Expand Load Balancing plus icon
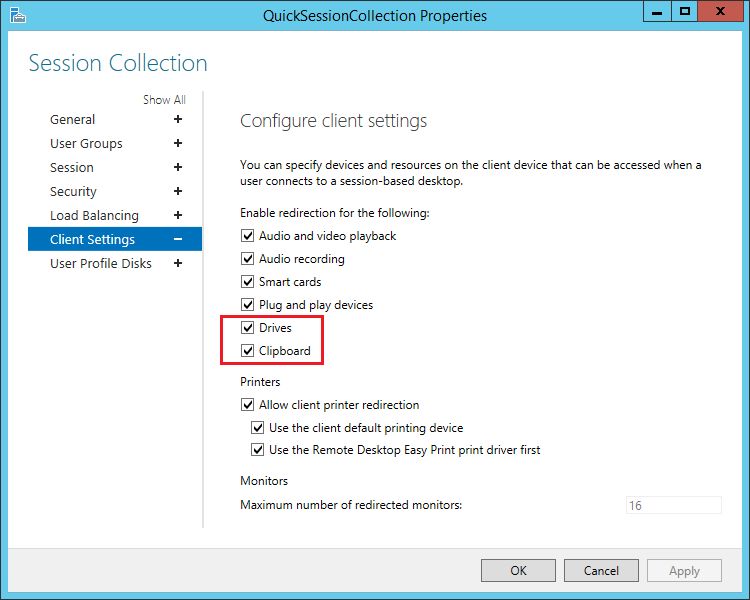Image resolution: width=750 pixels, height=600 pixels. click(x=178, y=215)
